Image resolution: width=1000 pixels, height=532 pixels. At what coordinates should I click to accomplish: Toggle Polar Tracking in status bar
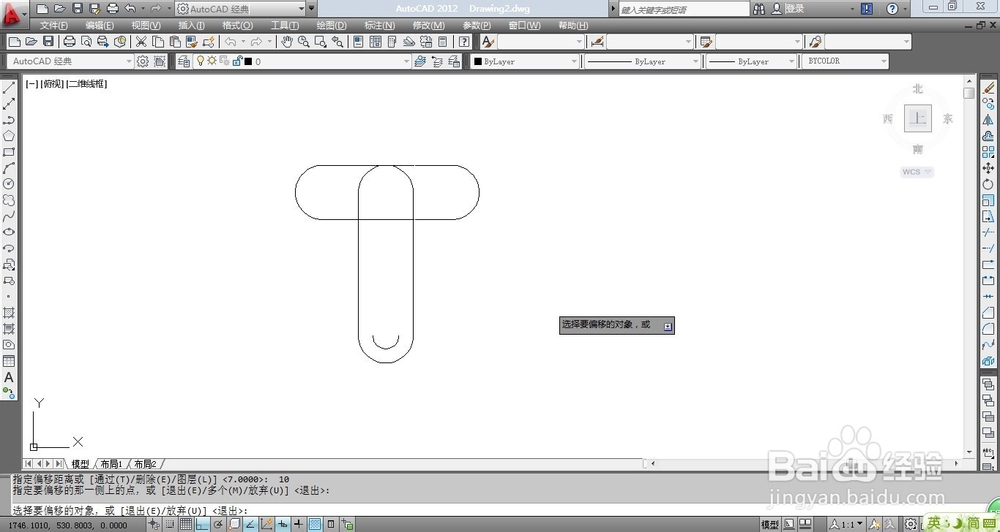(x=218, y=524)
